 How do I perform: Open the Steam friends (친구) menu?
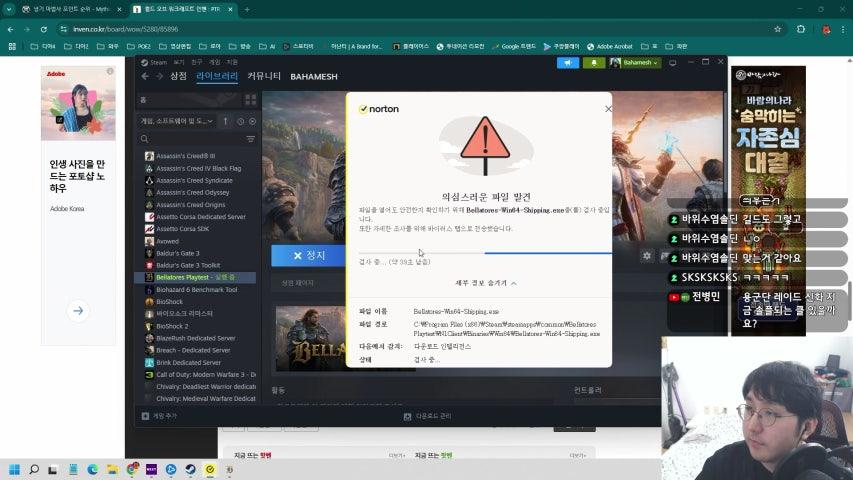(196, 63)
